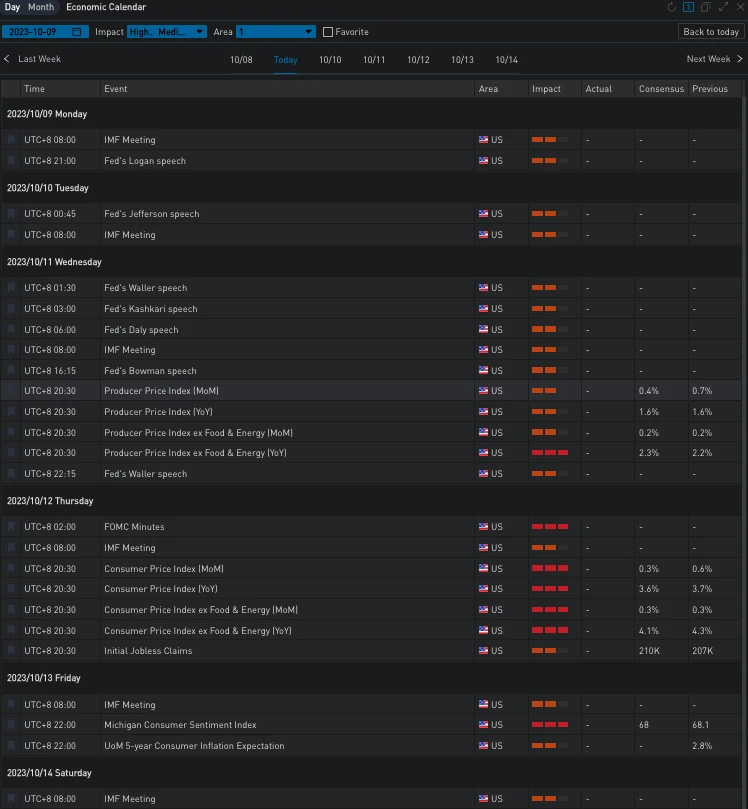Viewport: 748px width, 809px height.
Task: Select the 10/08 date tab
Action: tap(241, 60)
